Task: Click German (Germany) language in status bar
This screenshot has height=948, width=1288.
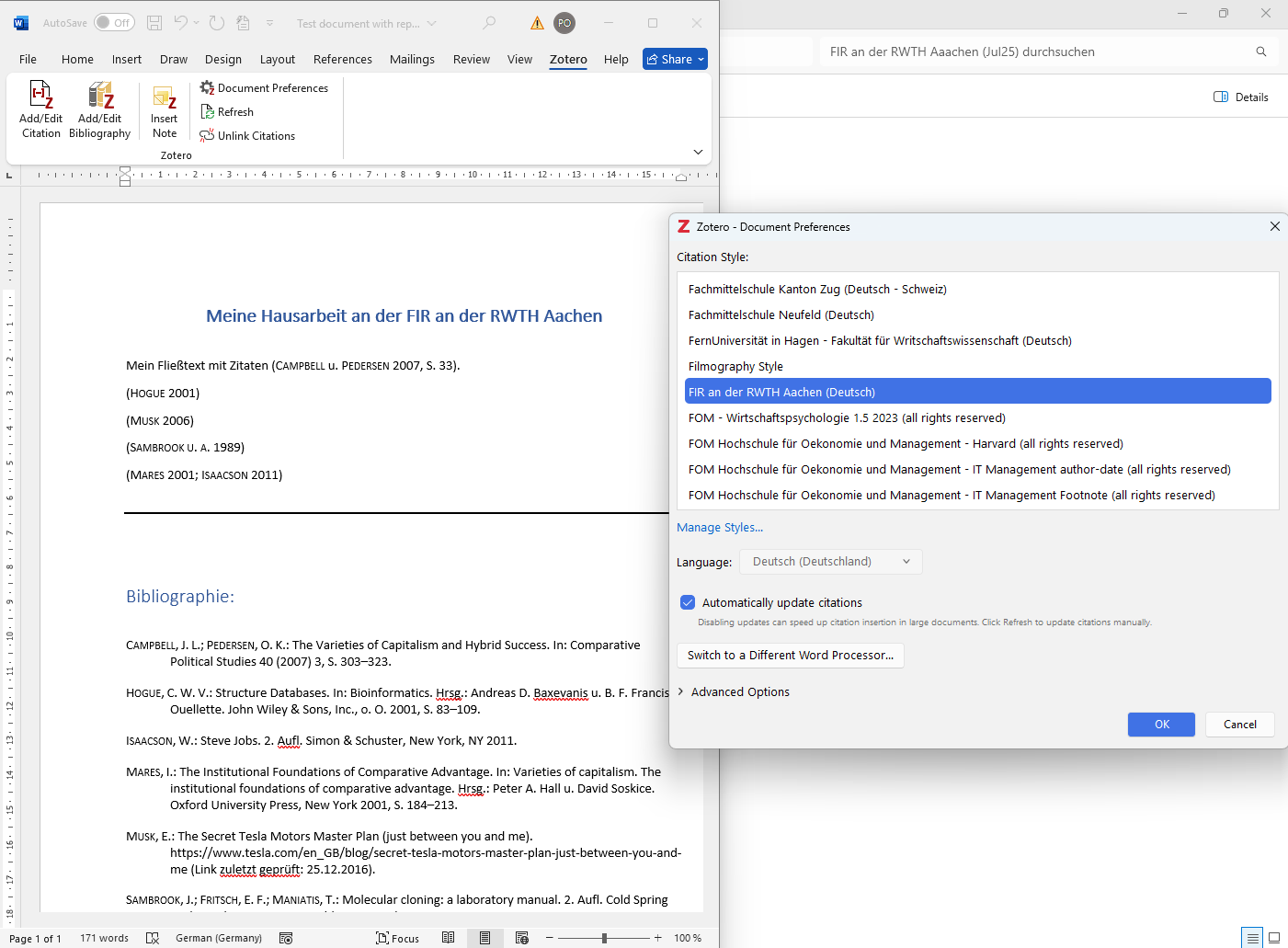Action: pyautogui.click(x=219, y=938)
